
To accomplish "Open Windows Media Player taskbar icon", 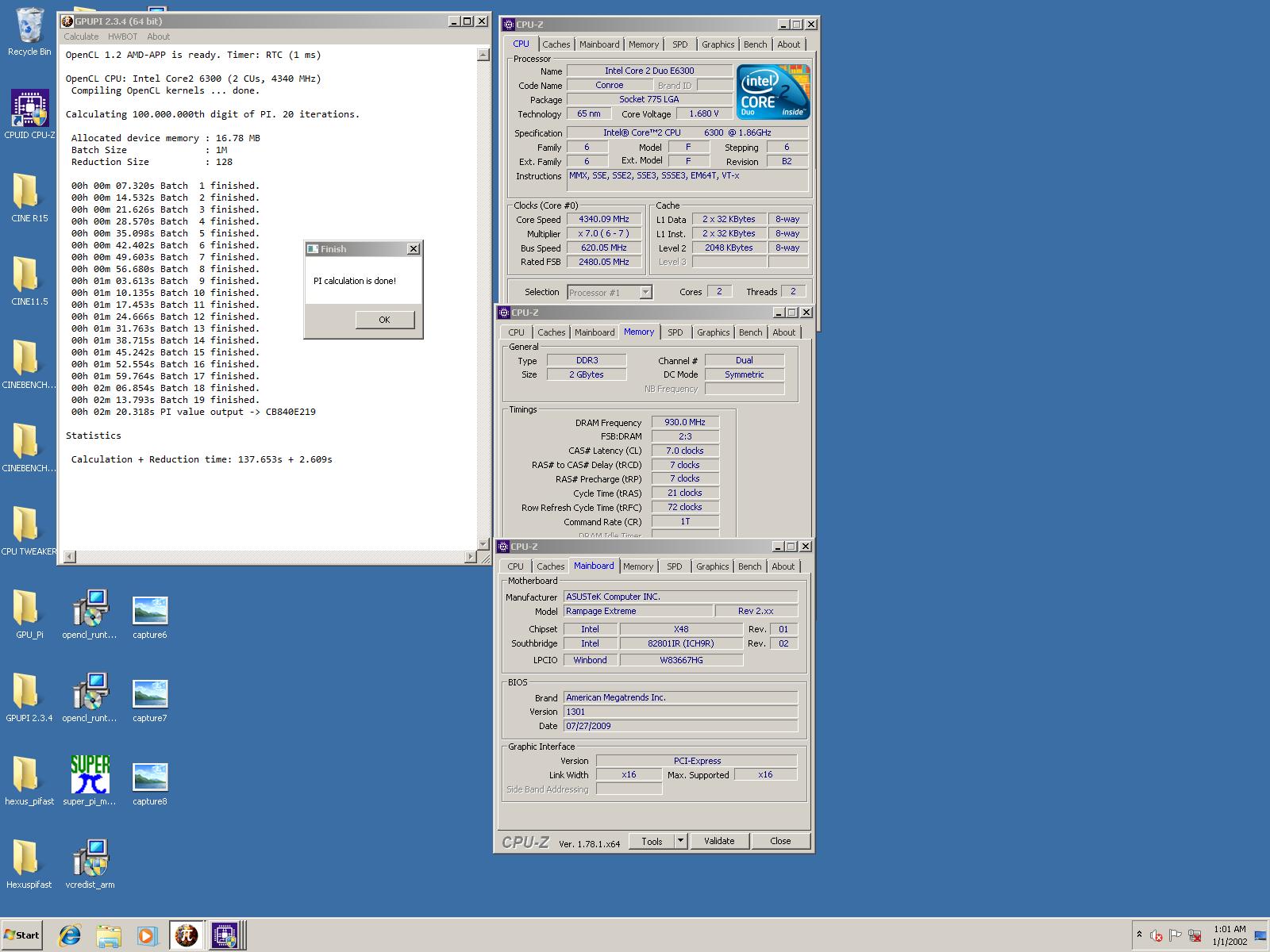I will 147,935.
